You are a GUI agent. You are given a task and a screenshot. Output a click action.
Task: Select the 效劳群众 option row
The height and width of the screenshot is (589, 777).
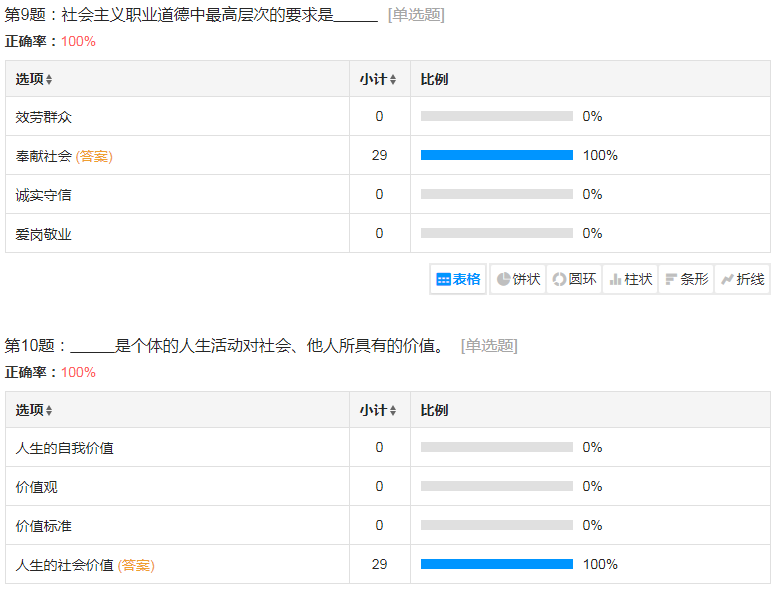(44, 117)
